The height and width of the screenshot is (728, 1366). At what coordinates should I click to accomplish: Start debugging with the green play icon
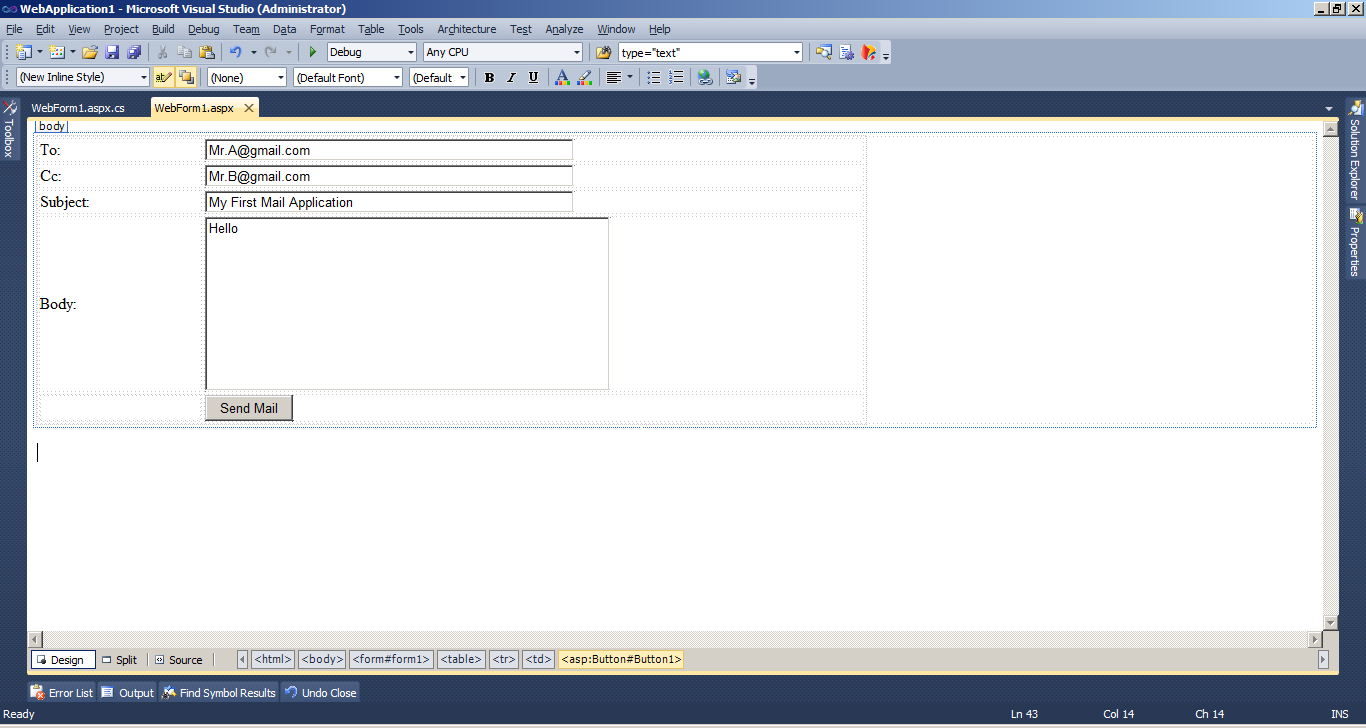tap(313, 52)
